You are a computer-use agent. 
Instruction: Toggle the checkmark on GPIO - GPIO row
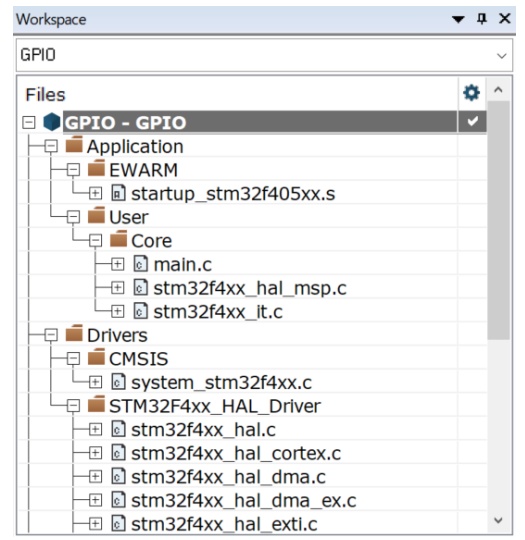(x=472, y=121)
